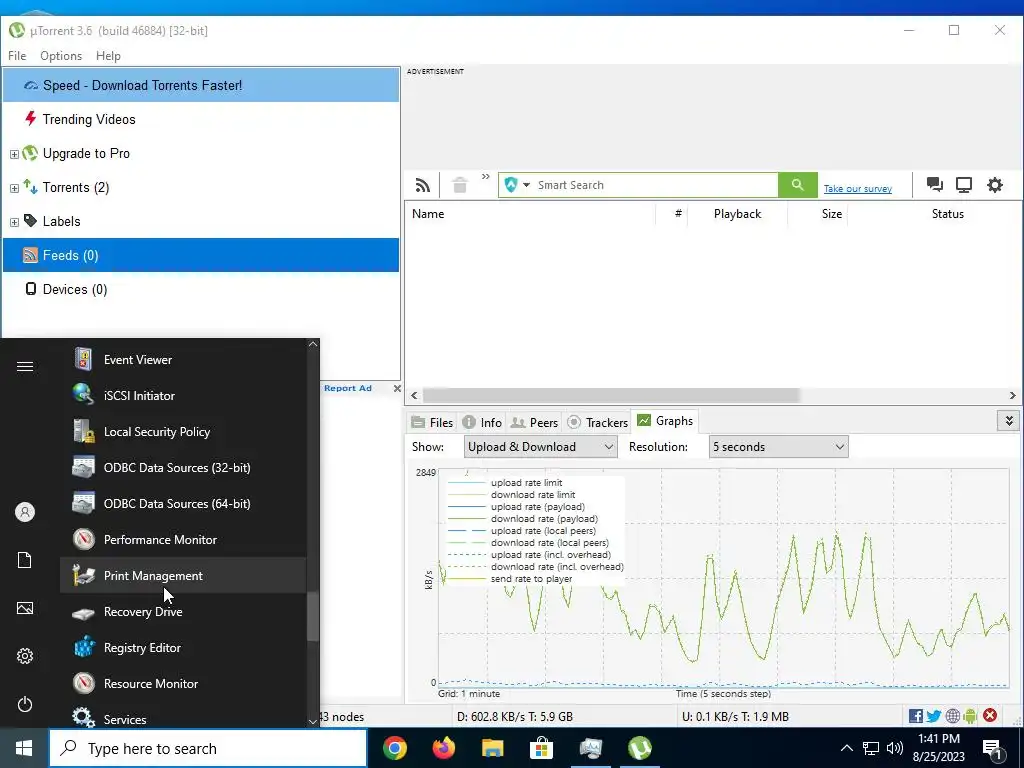The width and height of the screenshot is (1024, 768).
Task: Open ODBC Data Sources (64-bit)
Action: pos(183,504)
